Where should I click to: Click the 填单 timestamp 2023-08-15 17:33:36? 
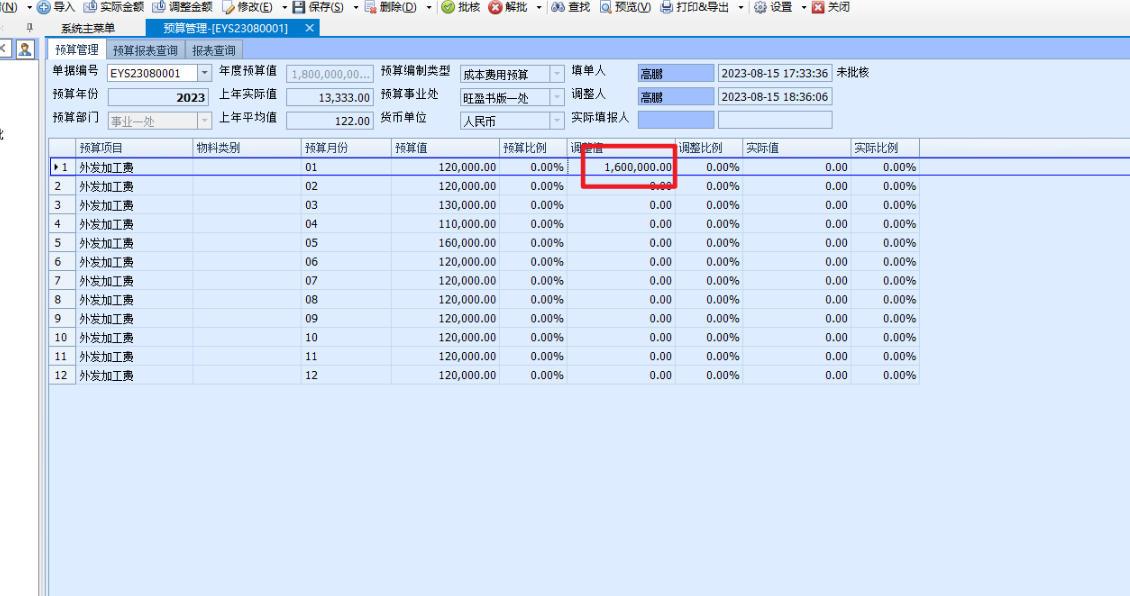[x=775, y=74]
